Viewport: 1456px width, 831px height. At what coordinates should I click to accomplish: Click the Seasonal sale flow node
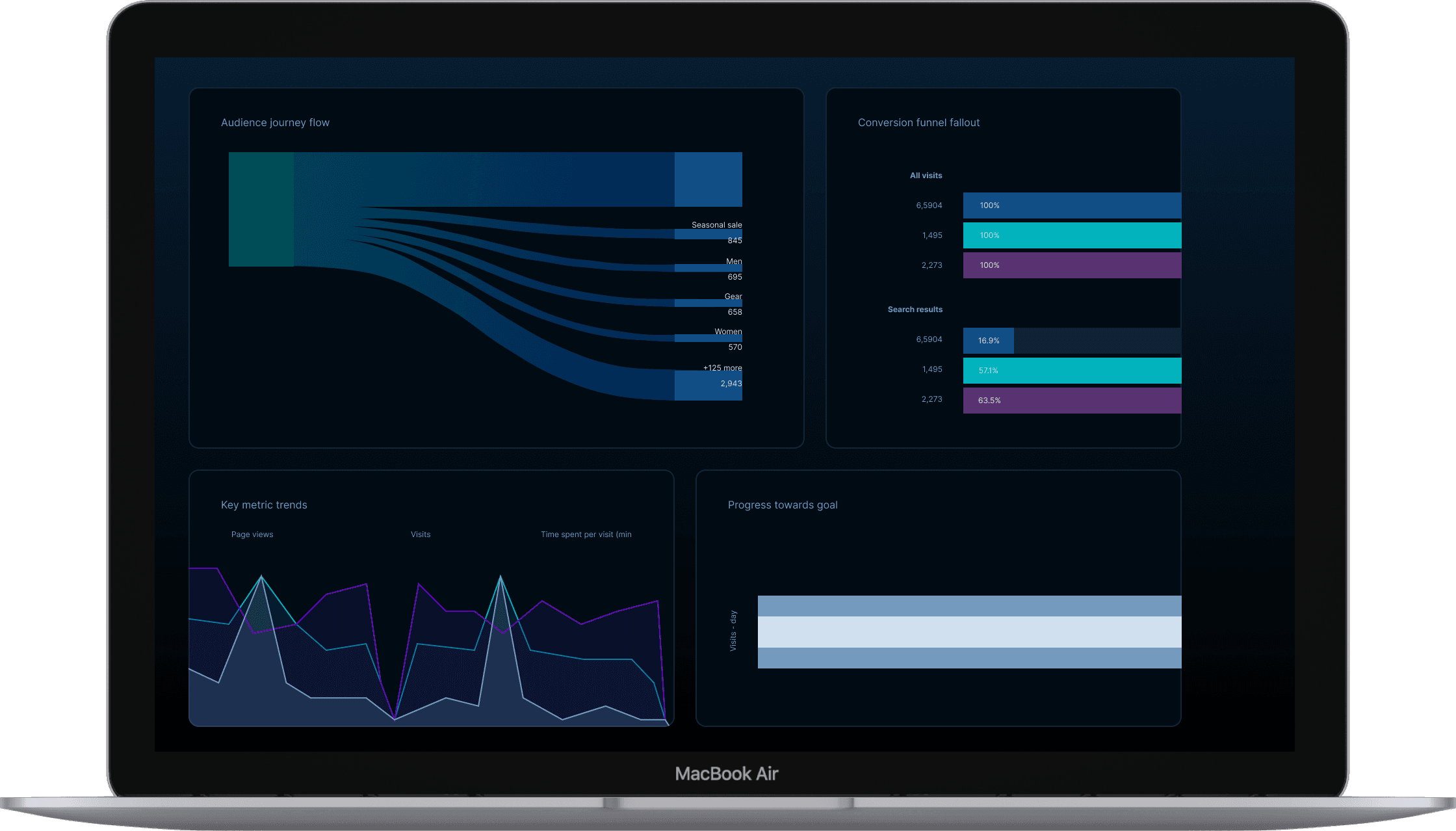click(x=708, y=234)
